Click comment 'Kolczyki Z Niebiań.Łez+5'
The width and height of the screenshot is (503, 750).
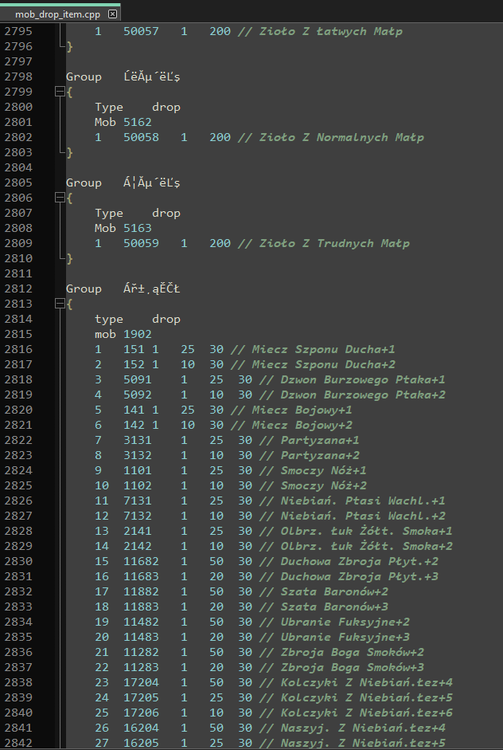click(x=366, y=698)
